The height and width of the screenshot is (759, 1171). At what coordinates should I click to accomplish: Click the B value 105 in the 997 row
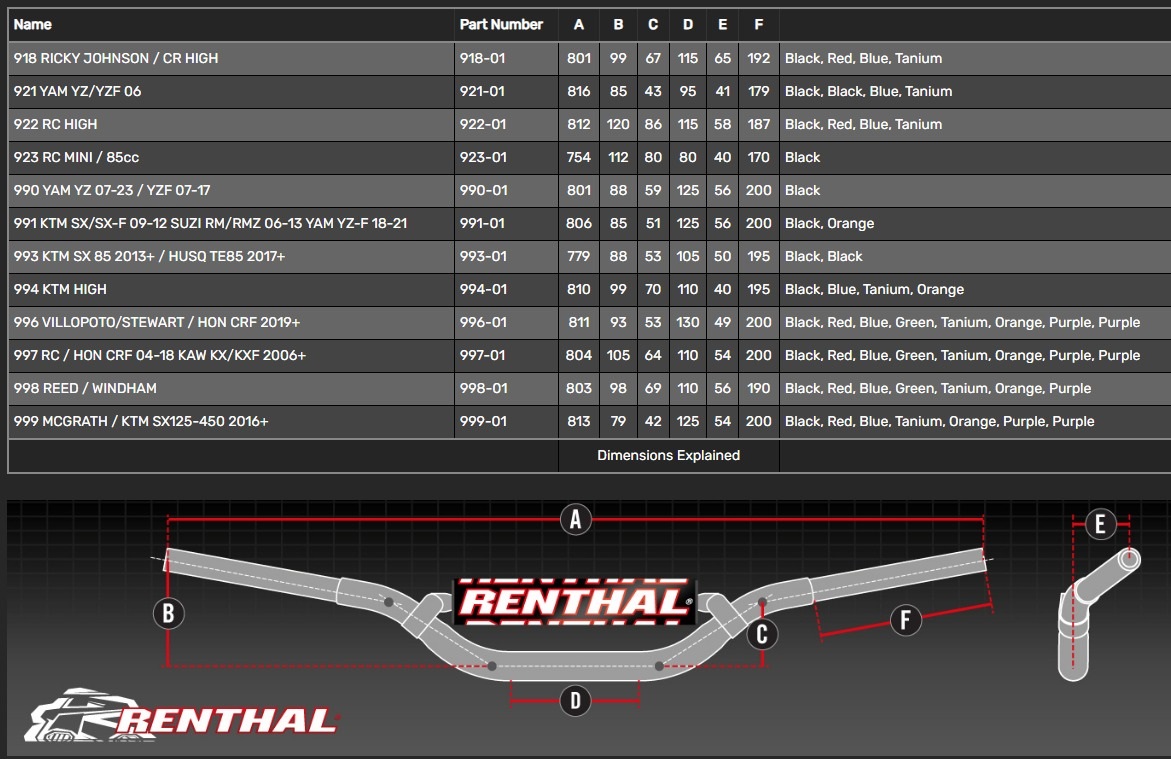coord(618,355)
